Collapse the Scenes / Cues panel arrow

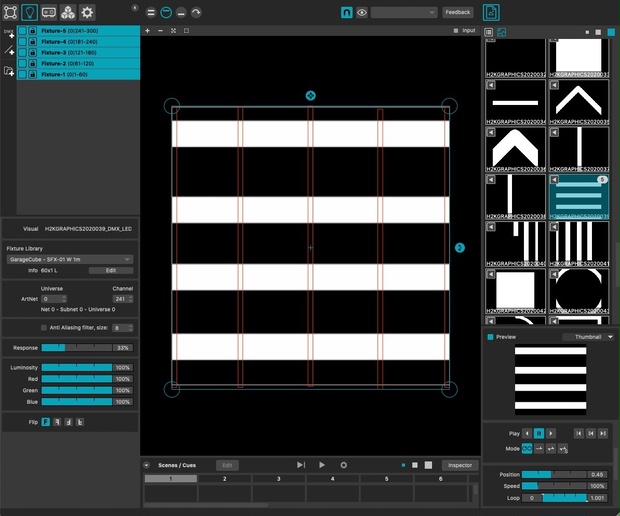coord(146,465)
